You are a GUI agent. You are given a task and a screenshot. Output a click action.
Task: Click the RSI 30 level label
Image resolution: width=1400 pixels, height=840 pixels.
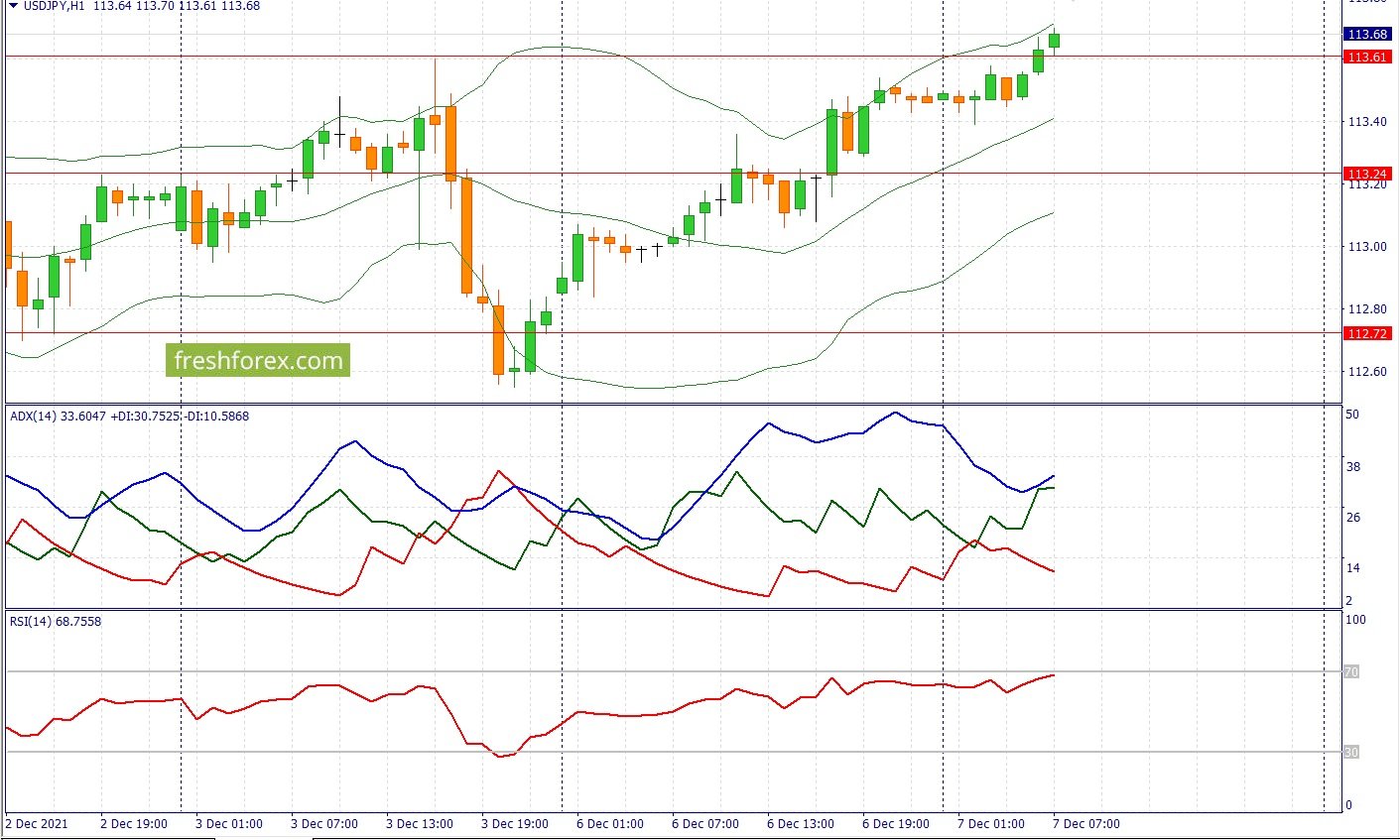(1351, 753)
